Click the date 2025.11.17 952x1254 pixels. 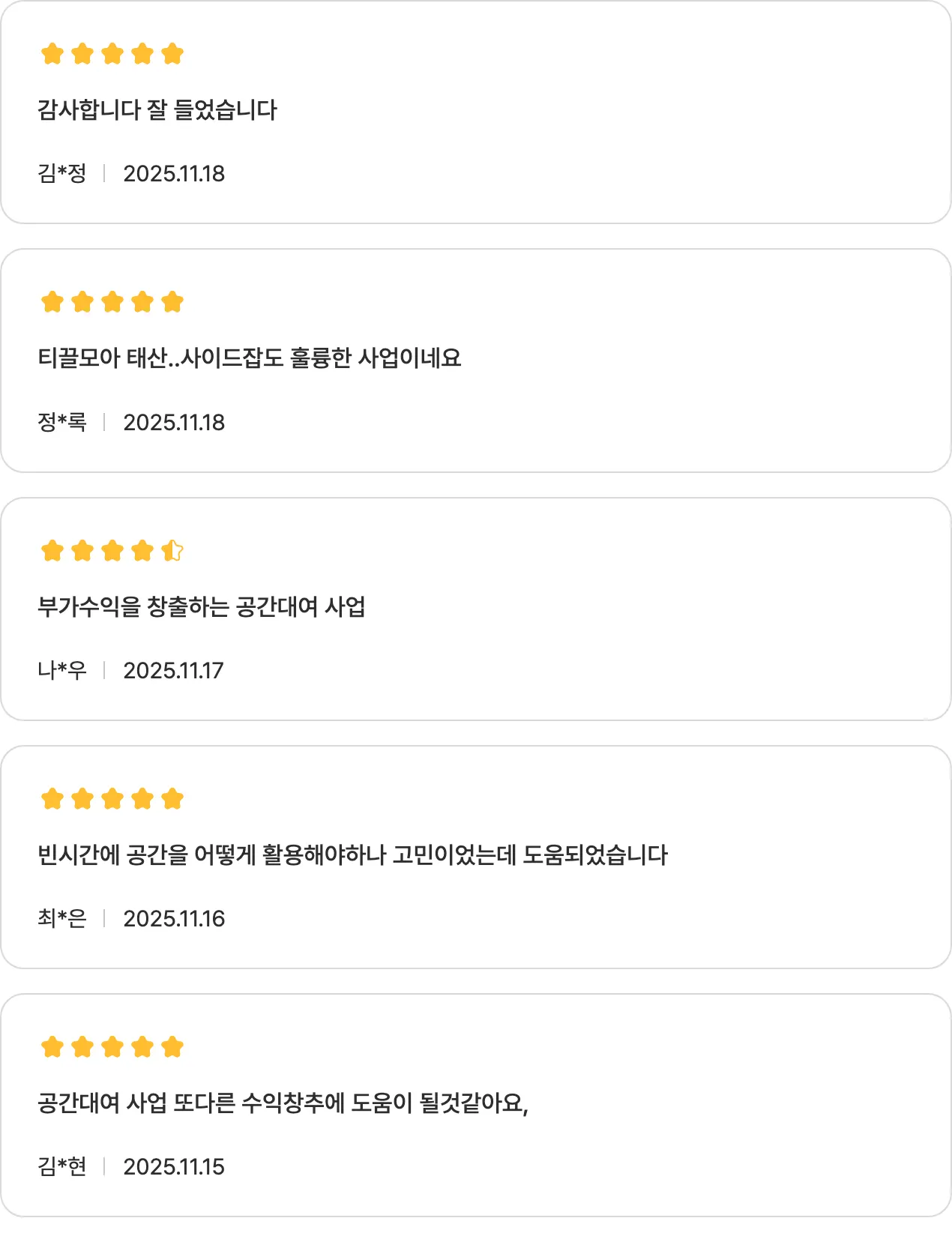click(173, 671)
